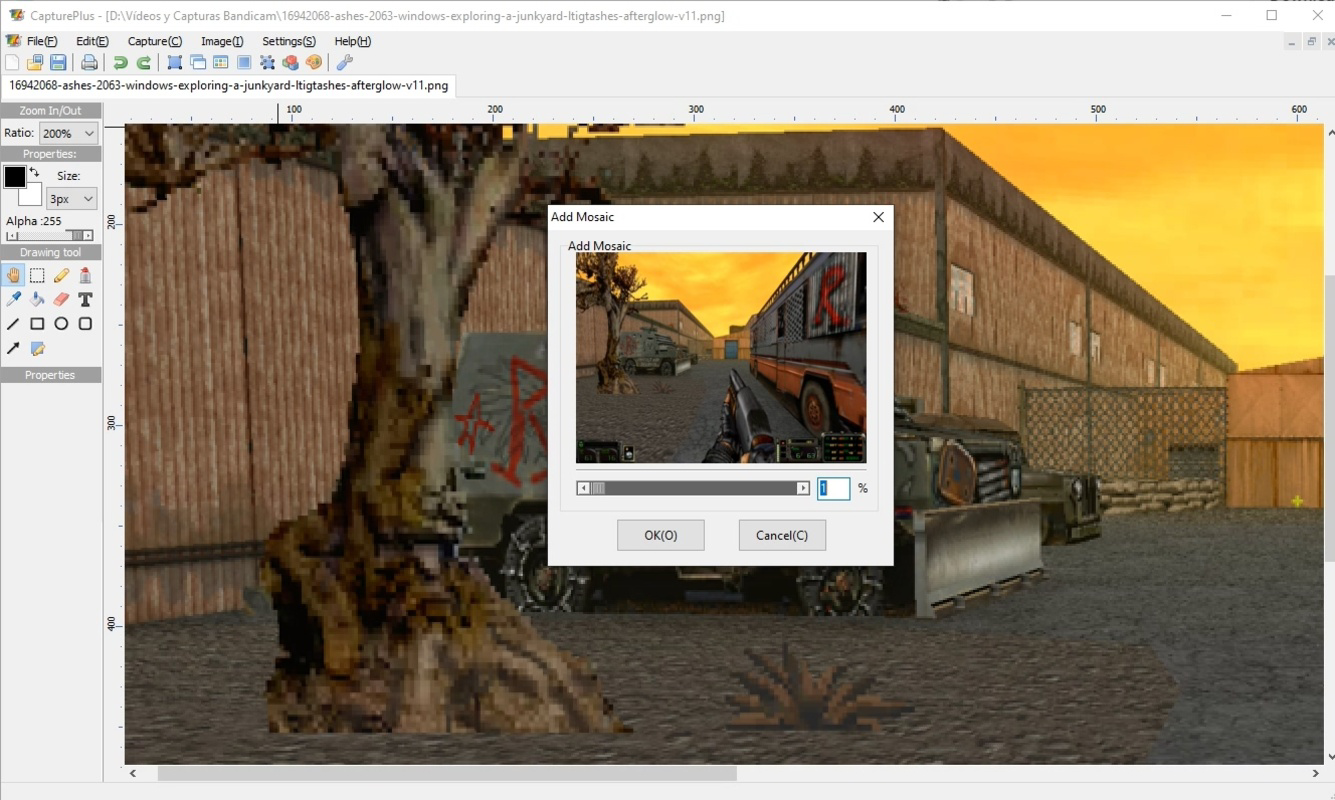1335x800 pixels.
Task: Click the Alpha slider left arrow
Action: pos(12,236)
